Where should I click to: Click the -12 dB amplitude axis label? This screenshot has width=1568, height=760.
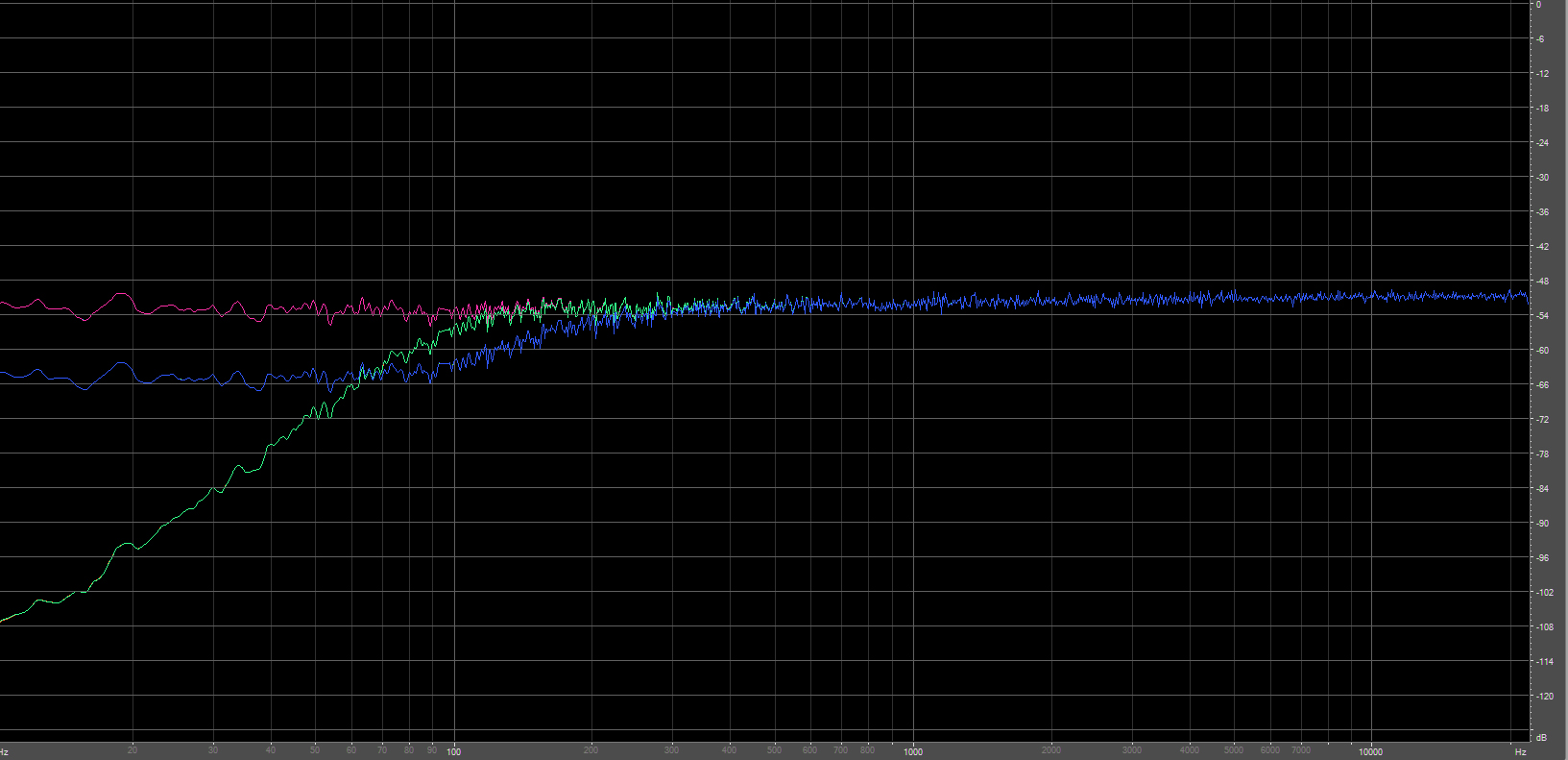coord(1541,74)
